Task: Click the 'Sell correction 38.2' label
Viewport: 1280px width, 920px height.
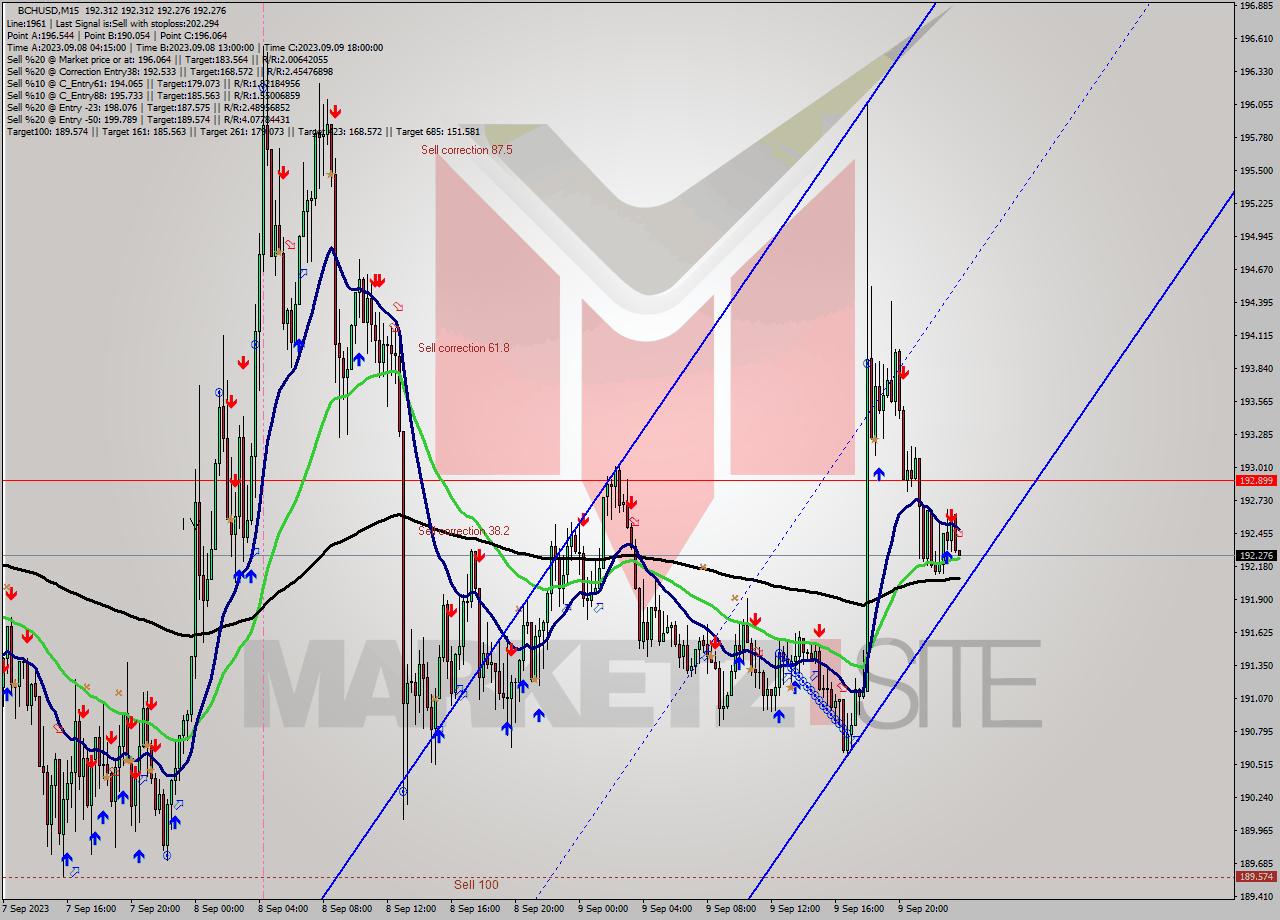Action: [464, 531]
